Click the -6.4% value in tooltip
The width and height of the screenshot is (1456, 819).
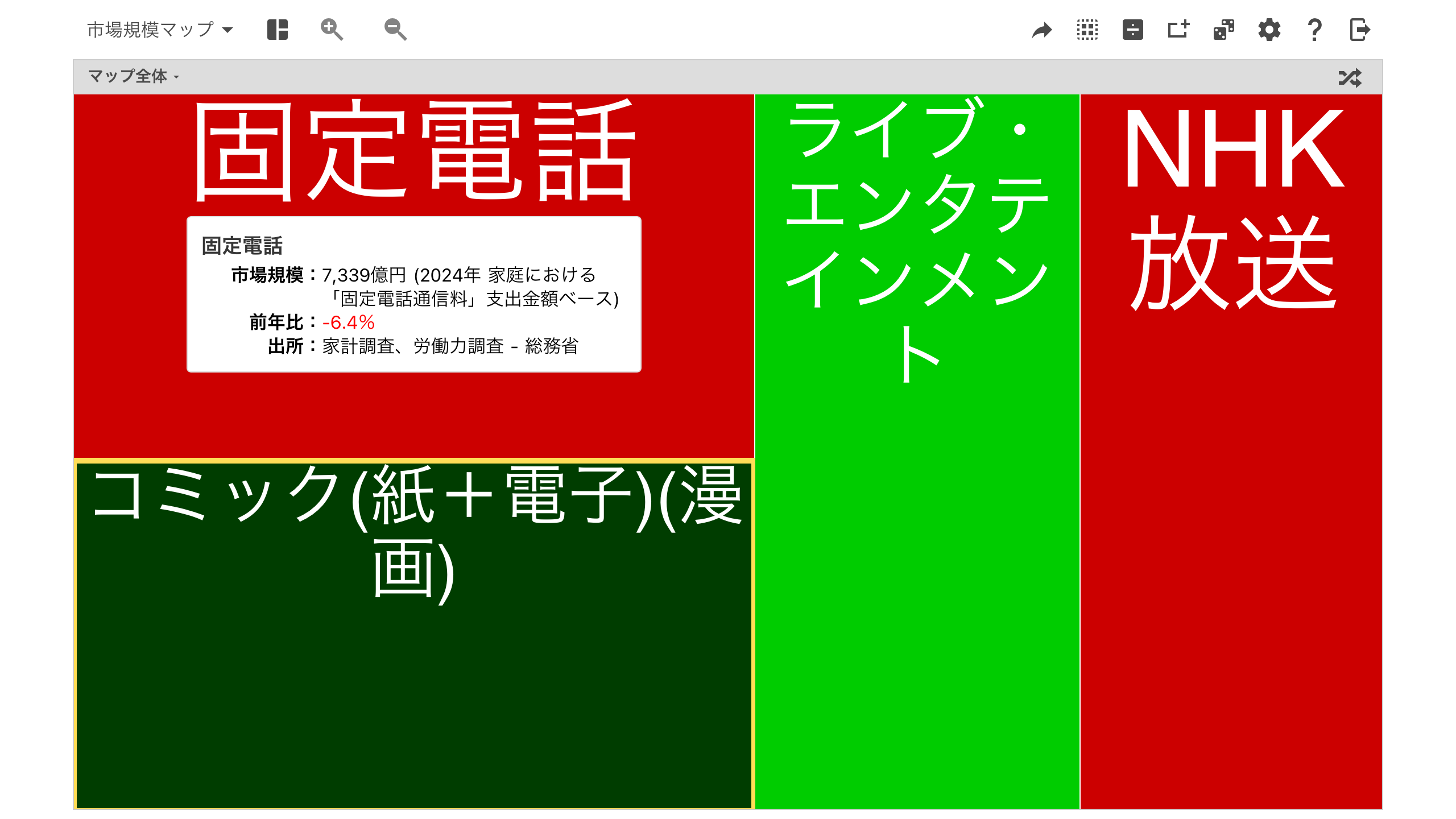[349, 322]
